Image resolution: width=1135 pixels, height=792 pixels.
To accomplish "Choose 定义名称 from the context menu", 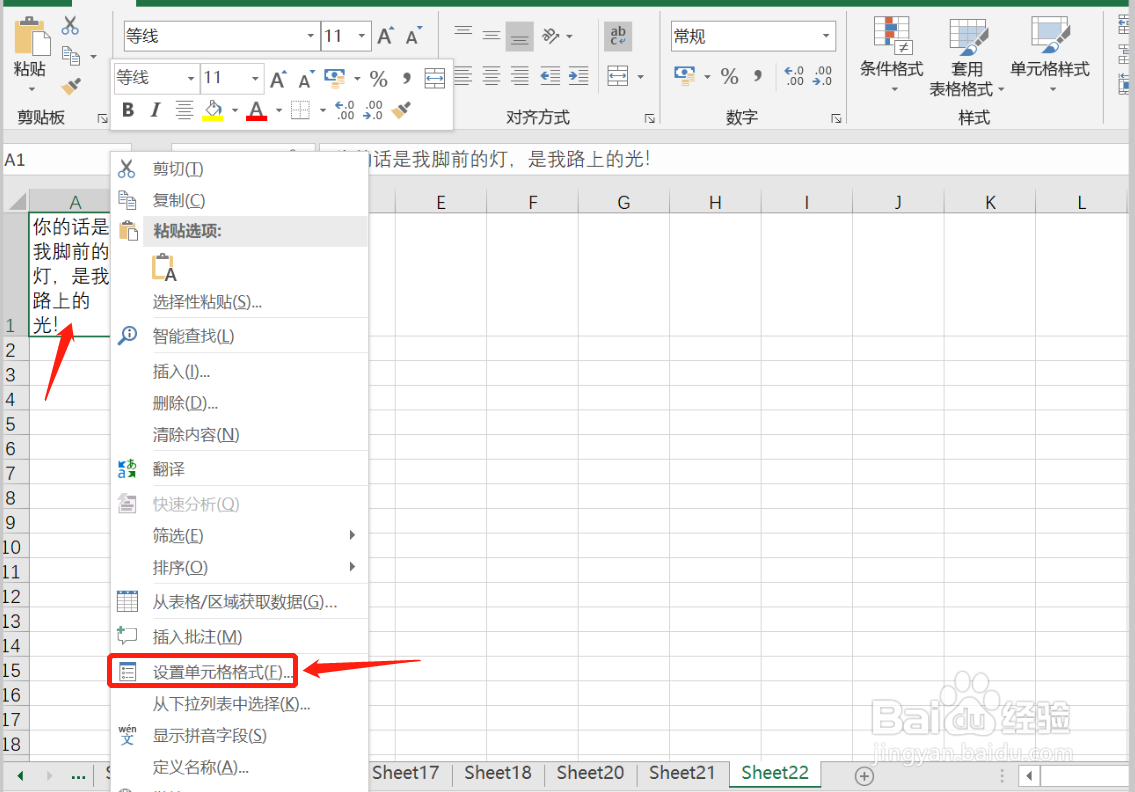I will (x=239, y=767).
